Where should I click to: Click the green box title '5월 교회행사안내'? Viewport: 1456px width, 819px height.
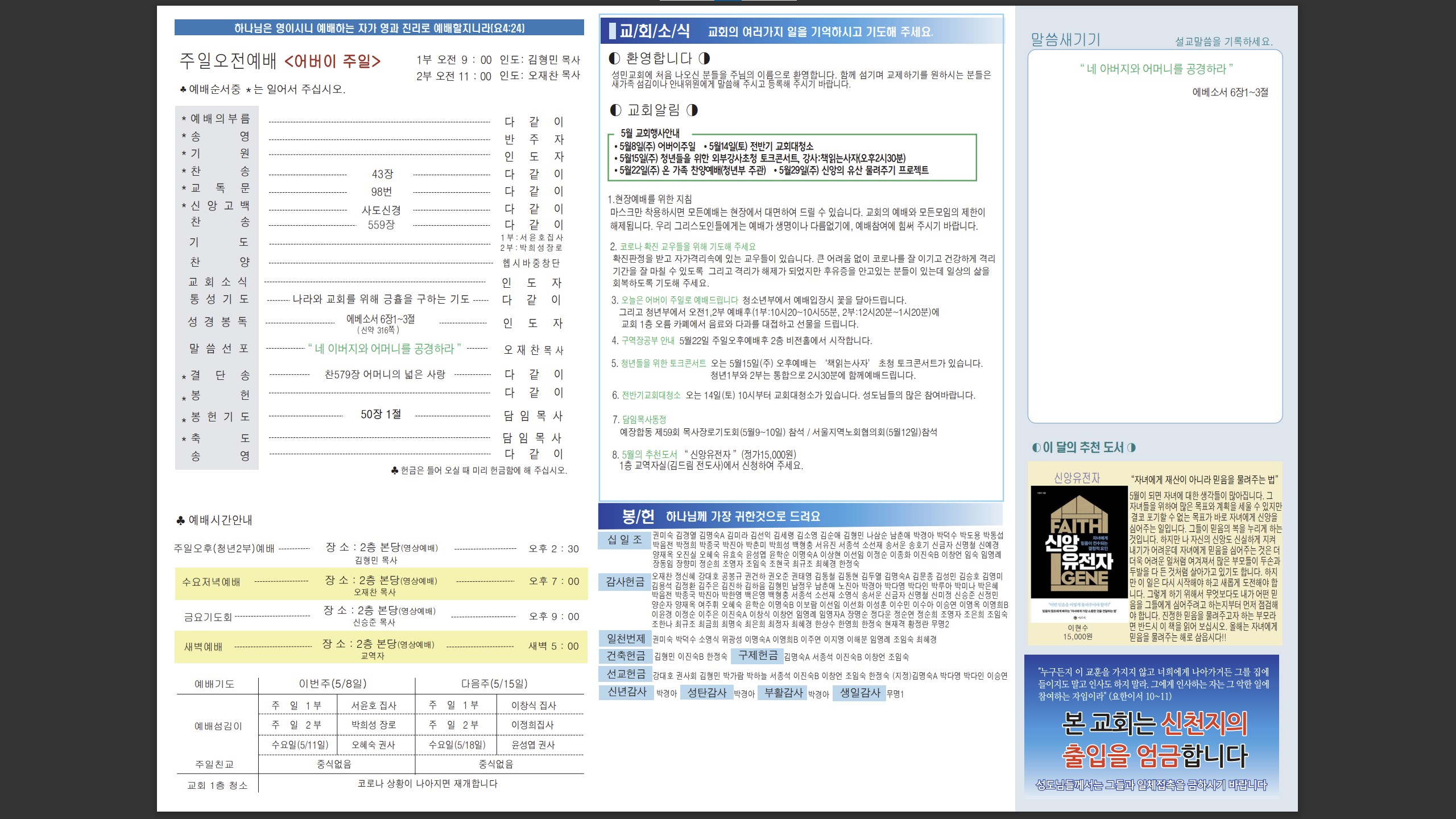[x=650, y=133]
